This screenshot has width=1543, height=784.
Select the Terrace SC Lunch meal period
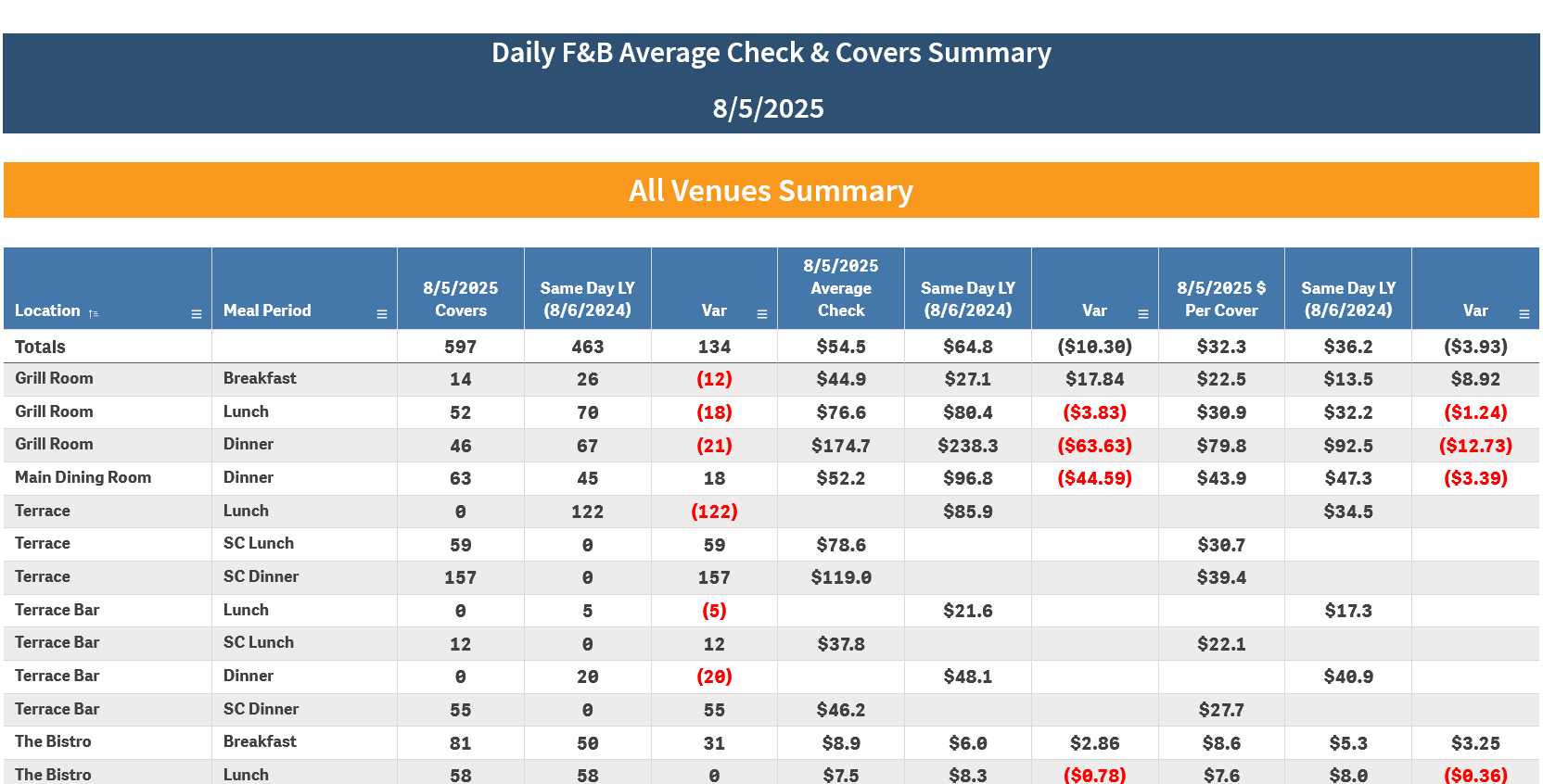pyautogui.click(x=259, y=543)
